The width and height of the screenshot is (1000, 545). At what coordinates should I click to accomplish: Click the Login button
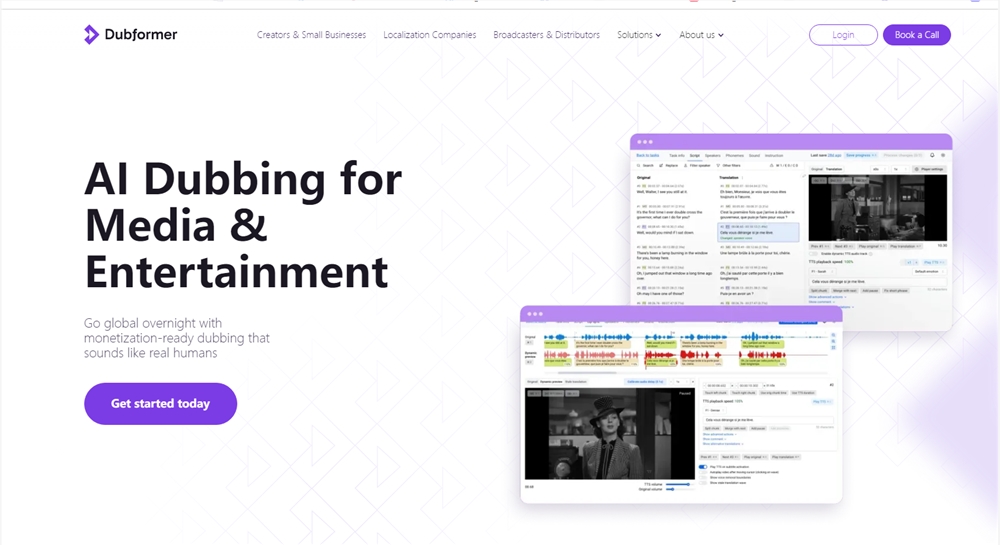843,35
